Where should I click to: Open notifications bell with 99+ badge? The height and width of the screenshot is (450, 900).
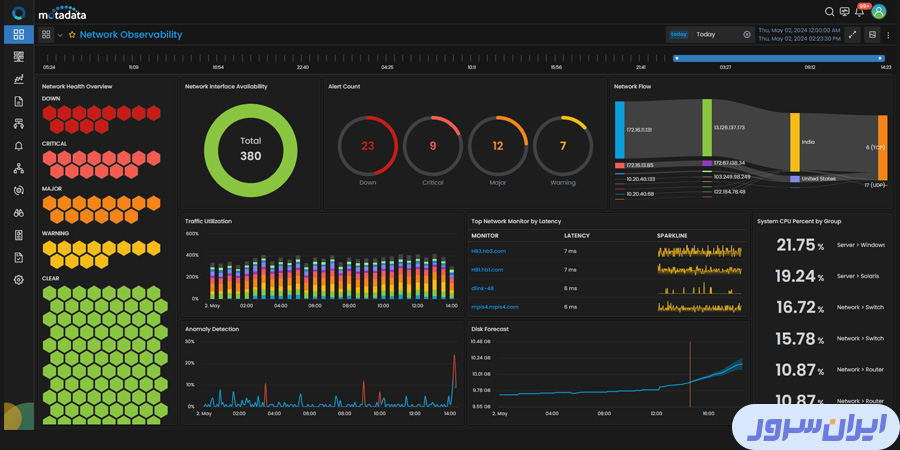(860, 12)
